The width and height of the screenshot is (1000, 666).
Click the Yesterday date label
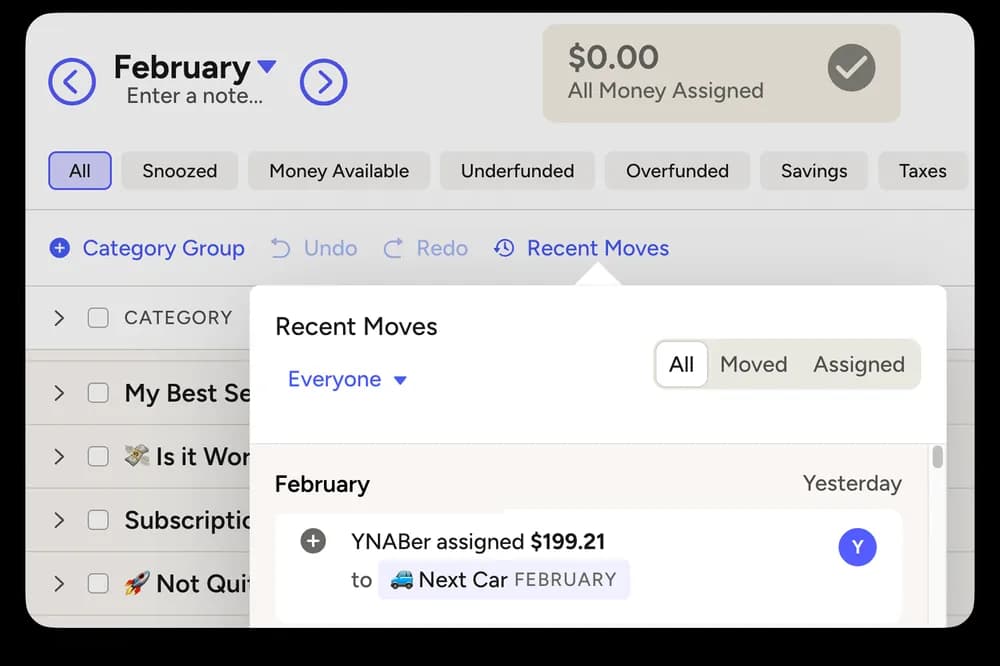[852, 484]
